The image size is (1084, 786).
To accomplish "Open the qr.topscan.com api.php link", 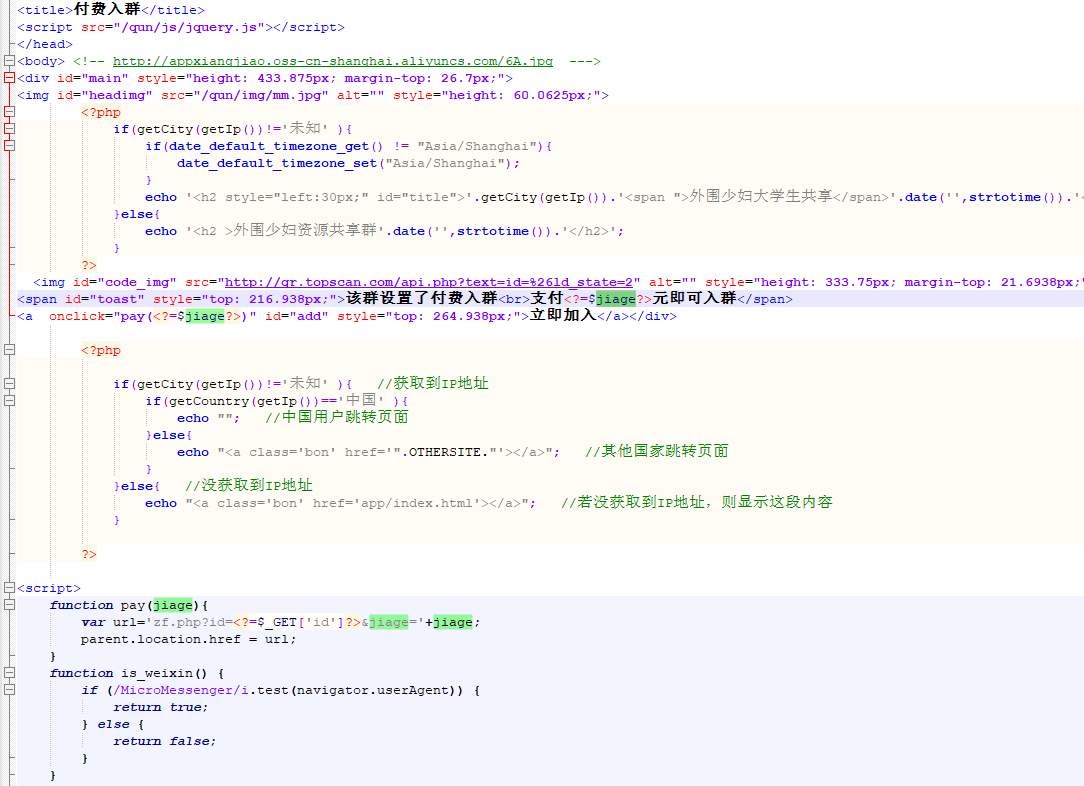I will coord(431,282).
